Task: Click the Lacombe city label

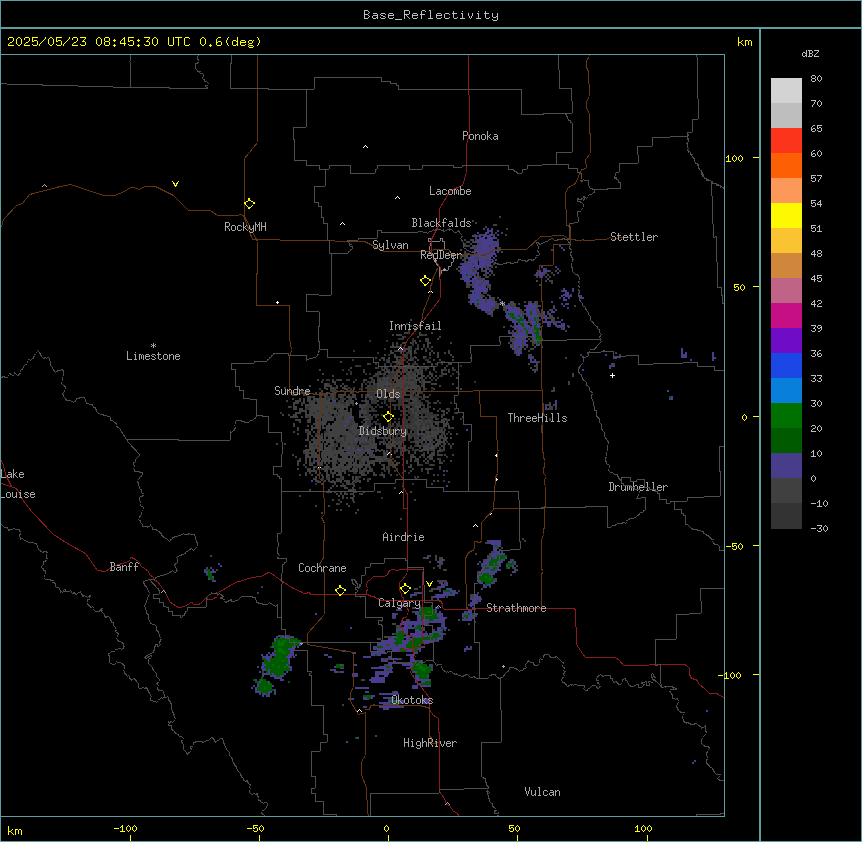Action: click(x=450, y=191)
